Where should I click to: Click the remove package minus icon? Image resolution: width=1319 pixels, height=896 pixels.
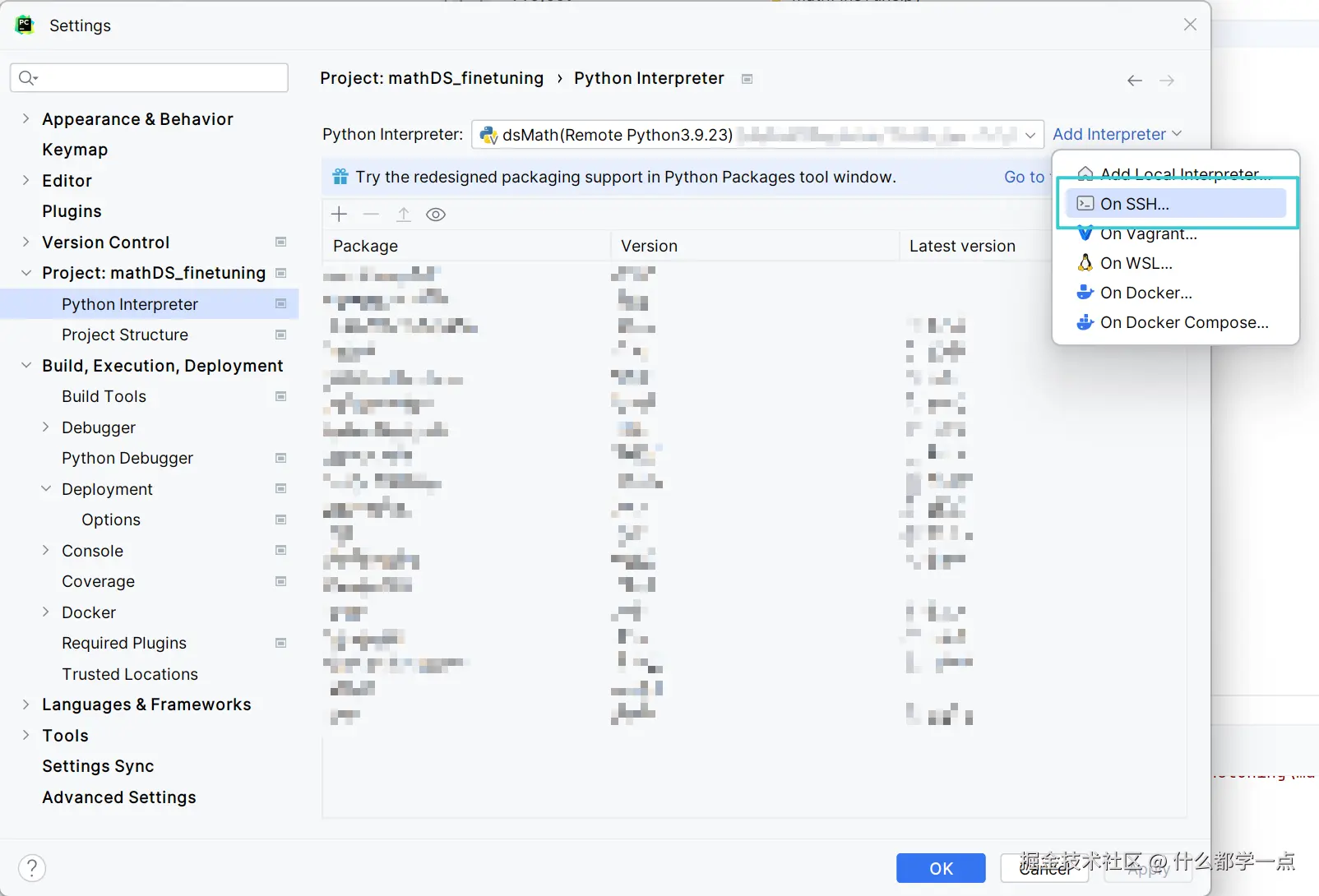tap(371, 215)
